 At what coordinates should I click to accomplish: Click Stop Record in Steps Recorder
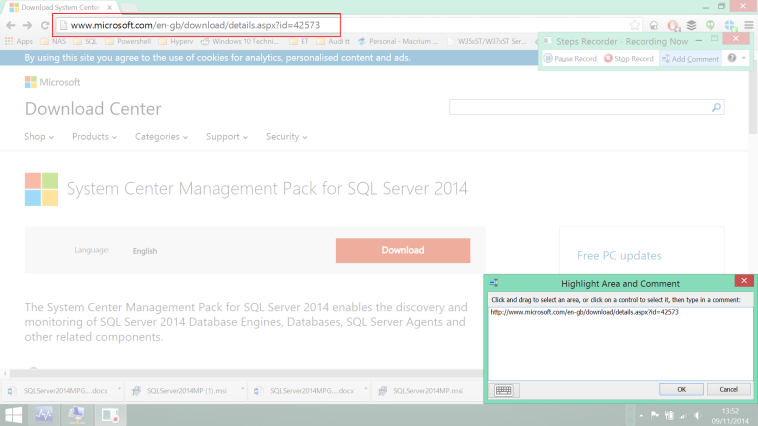click(x=629, y=59)
